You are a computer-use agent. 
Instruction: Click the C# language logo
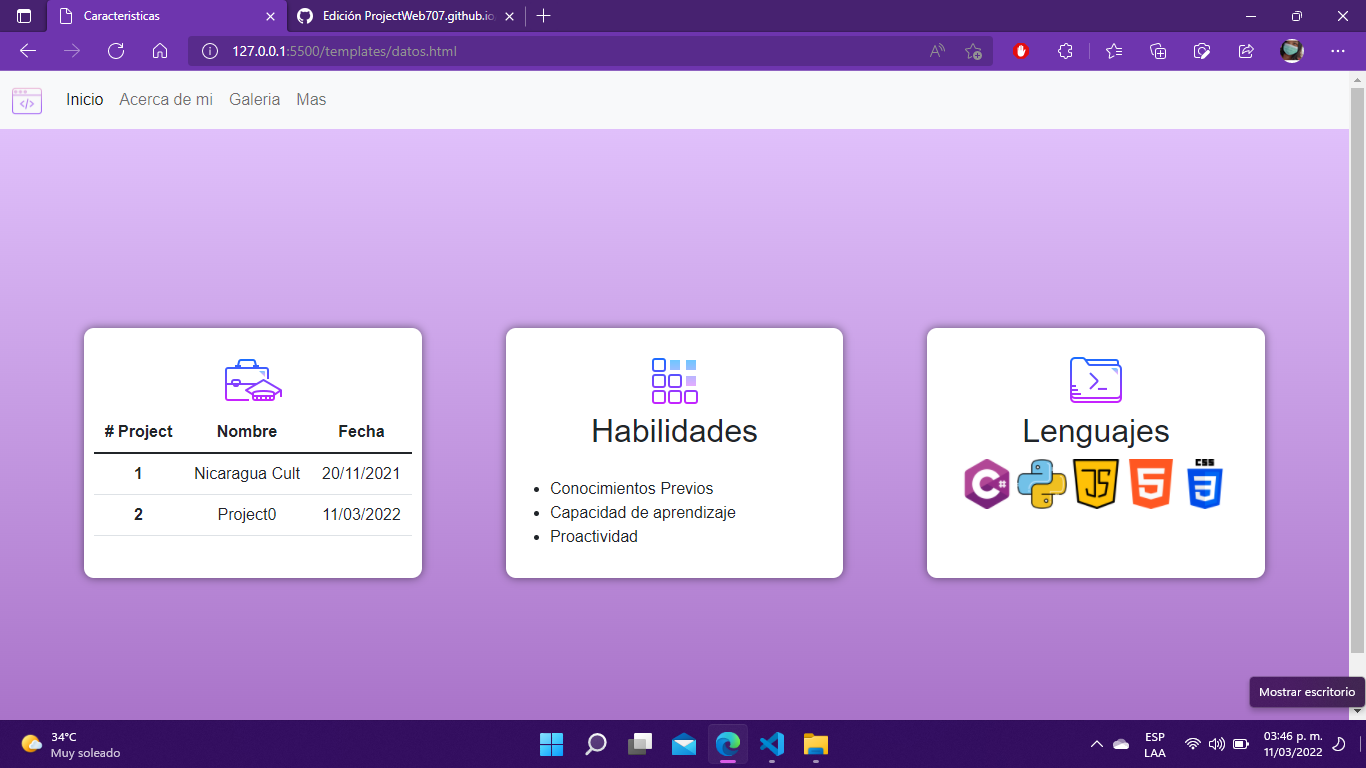point(986,485)
